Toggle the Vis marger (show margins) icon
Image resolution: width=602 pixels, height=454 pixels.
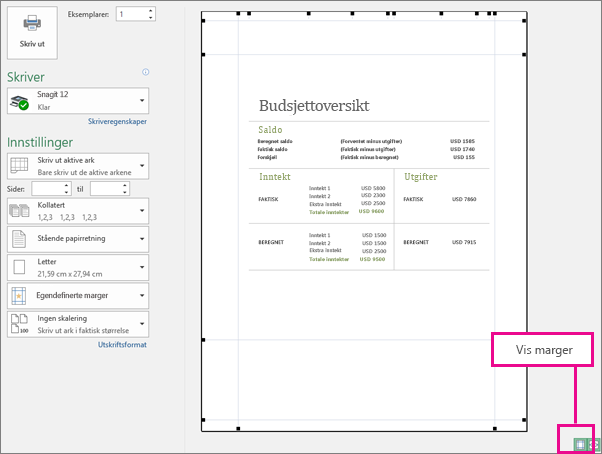[580, 444]
